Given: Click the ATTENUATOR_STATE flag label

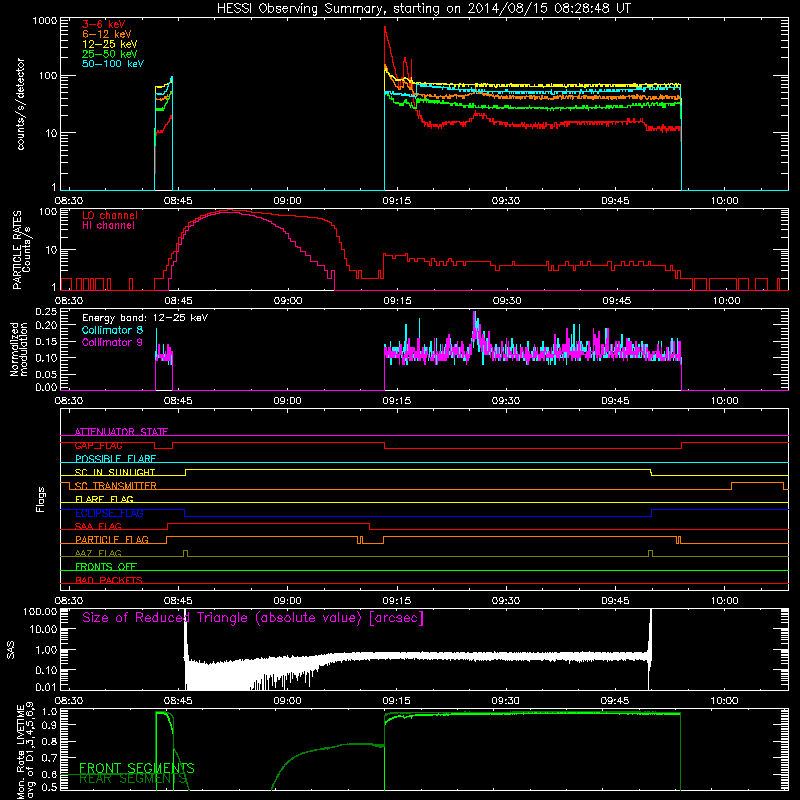Looking at the screenshot, I should point(121,432).
